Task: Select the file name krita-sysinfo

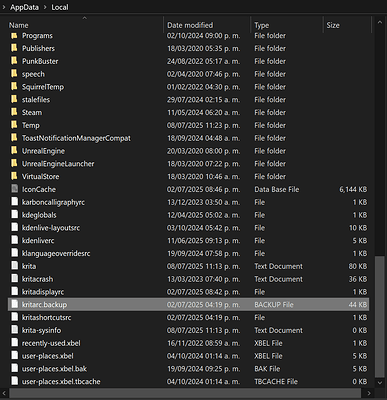Action: click(x=41, y=330)
